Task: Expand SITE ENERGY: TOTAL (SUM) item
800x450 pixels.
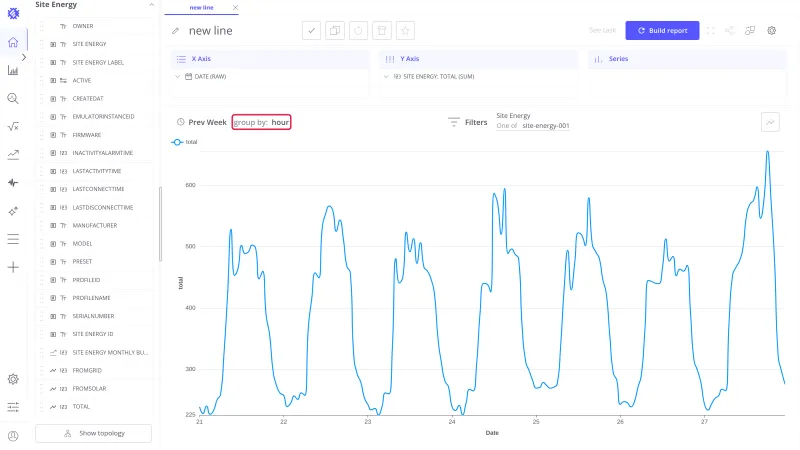Action: pos(386,77)
